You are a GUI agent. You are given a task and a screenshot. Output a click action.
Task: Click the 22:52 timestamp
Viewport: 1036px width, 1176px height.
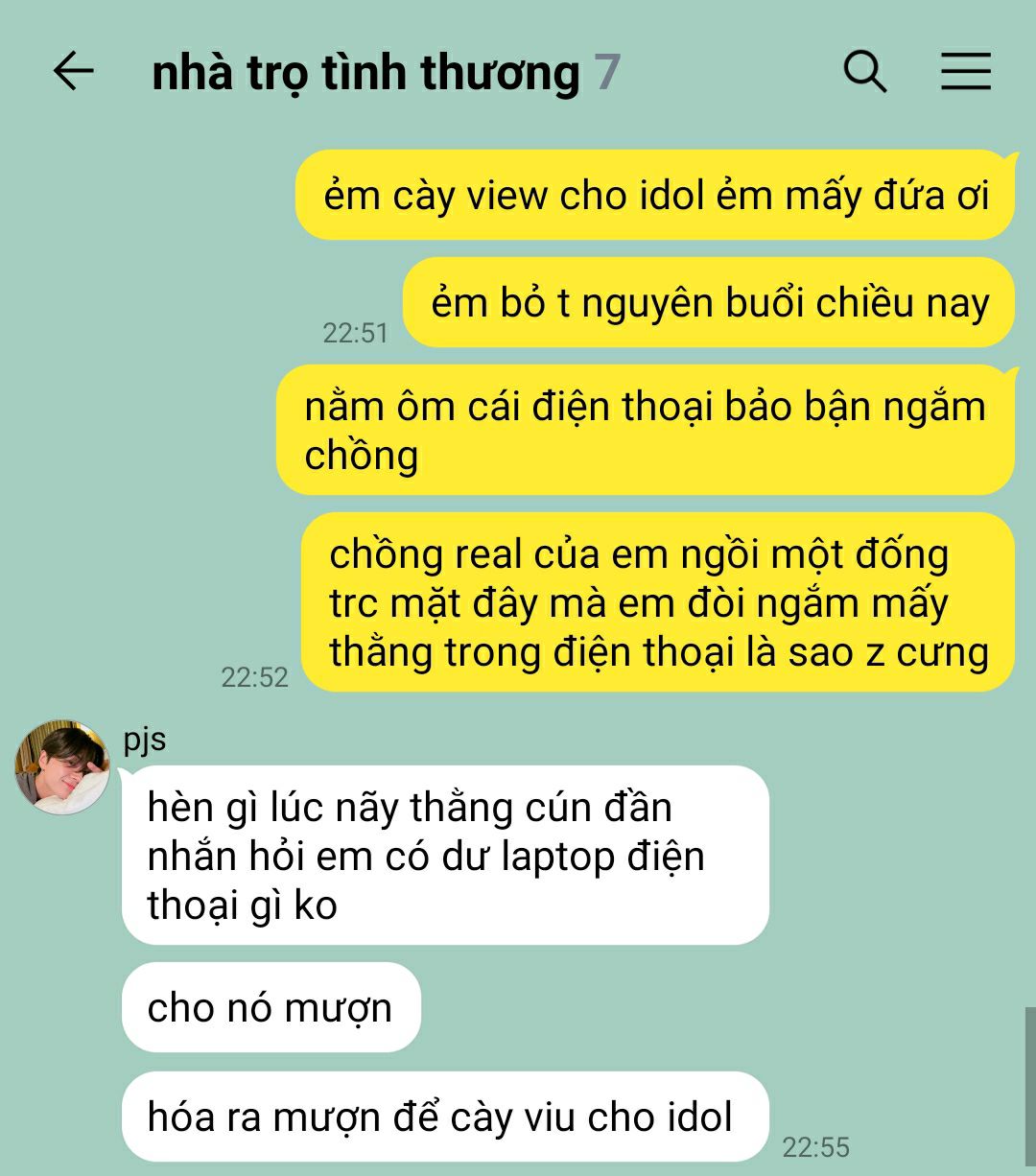coord(254,677)
